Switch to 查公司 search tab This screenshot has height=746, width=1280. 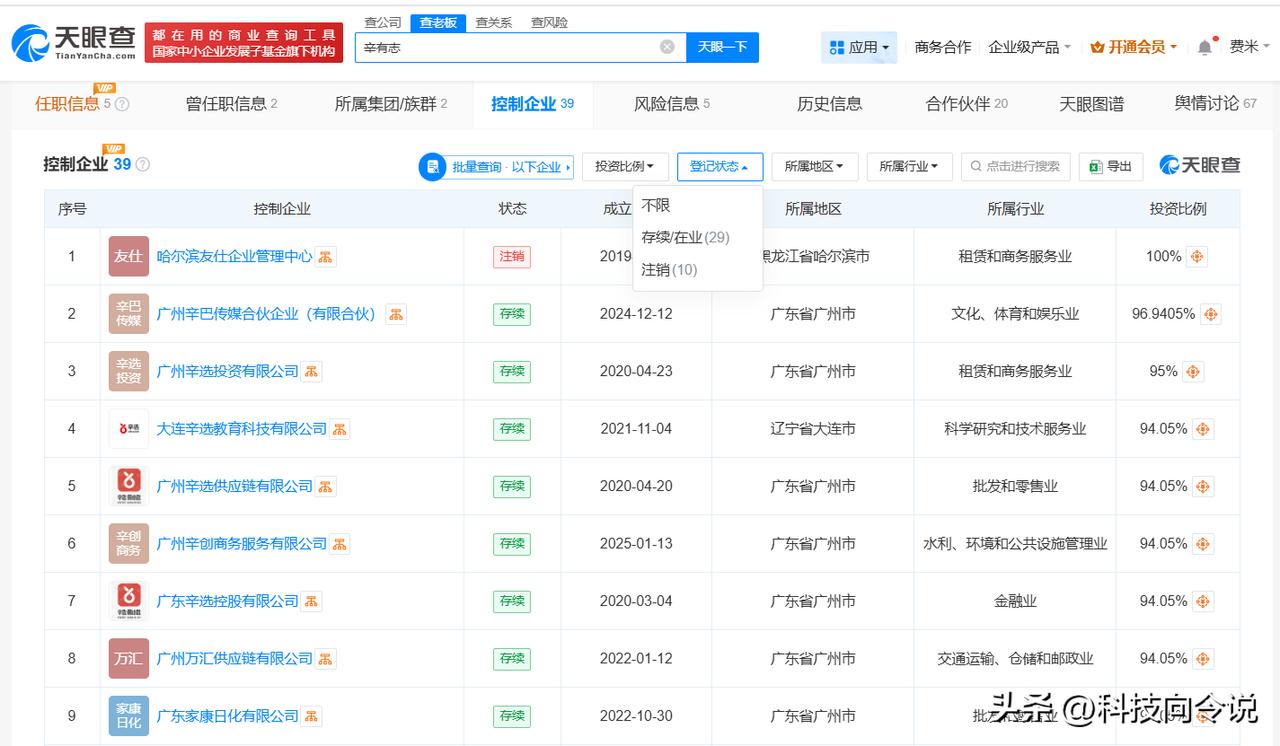coord(383,23)
